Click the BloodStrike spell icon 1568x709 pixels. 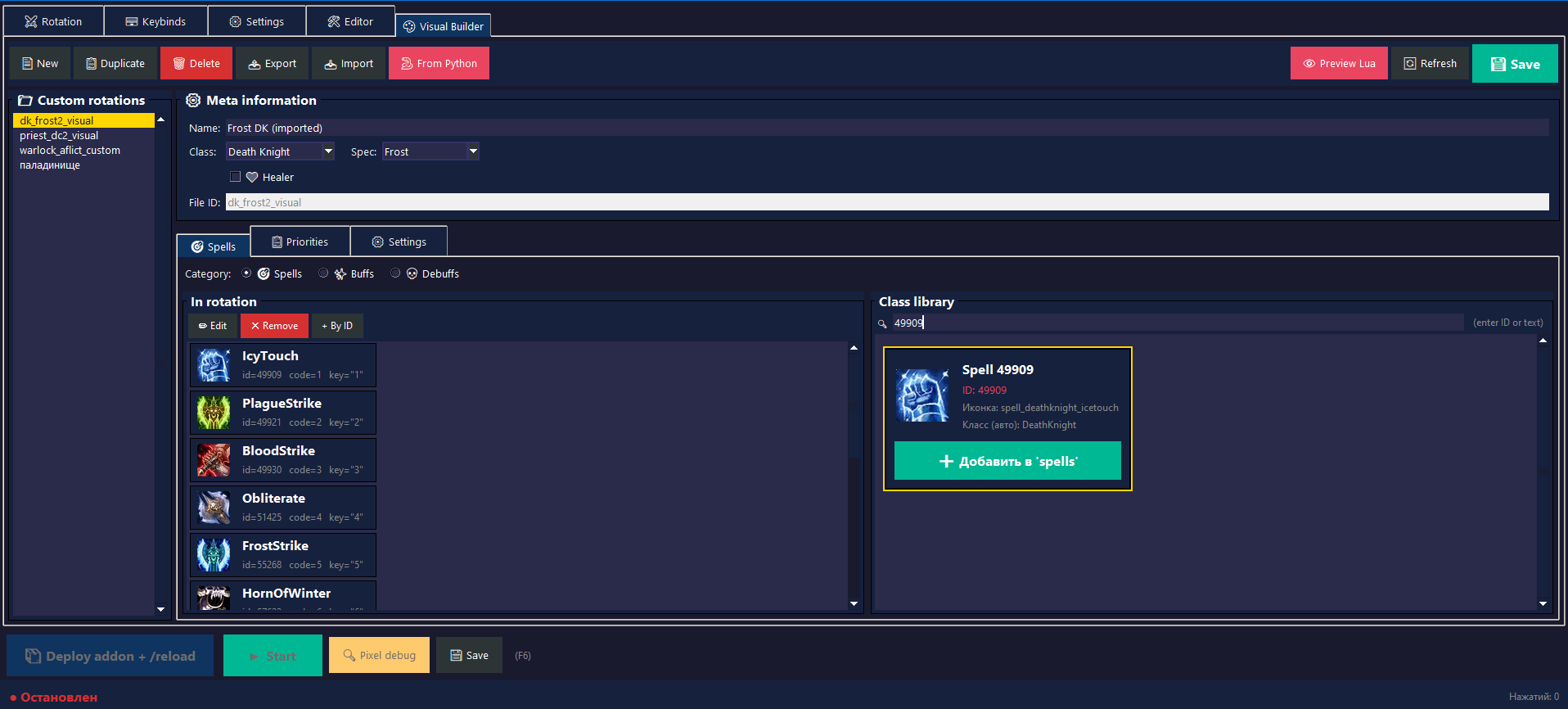(x=214, y=460)
